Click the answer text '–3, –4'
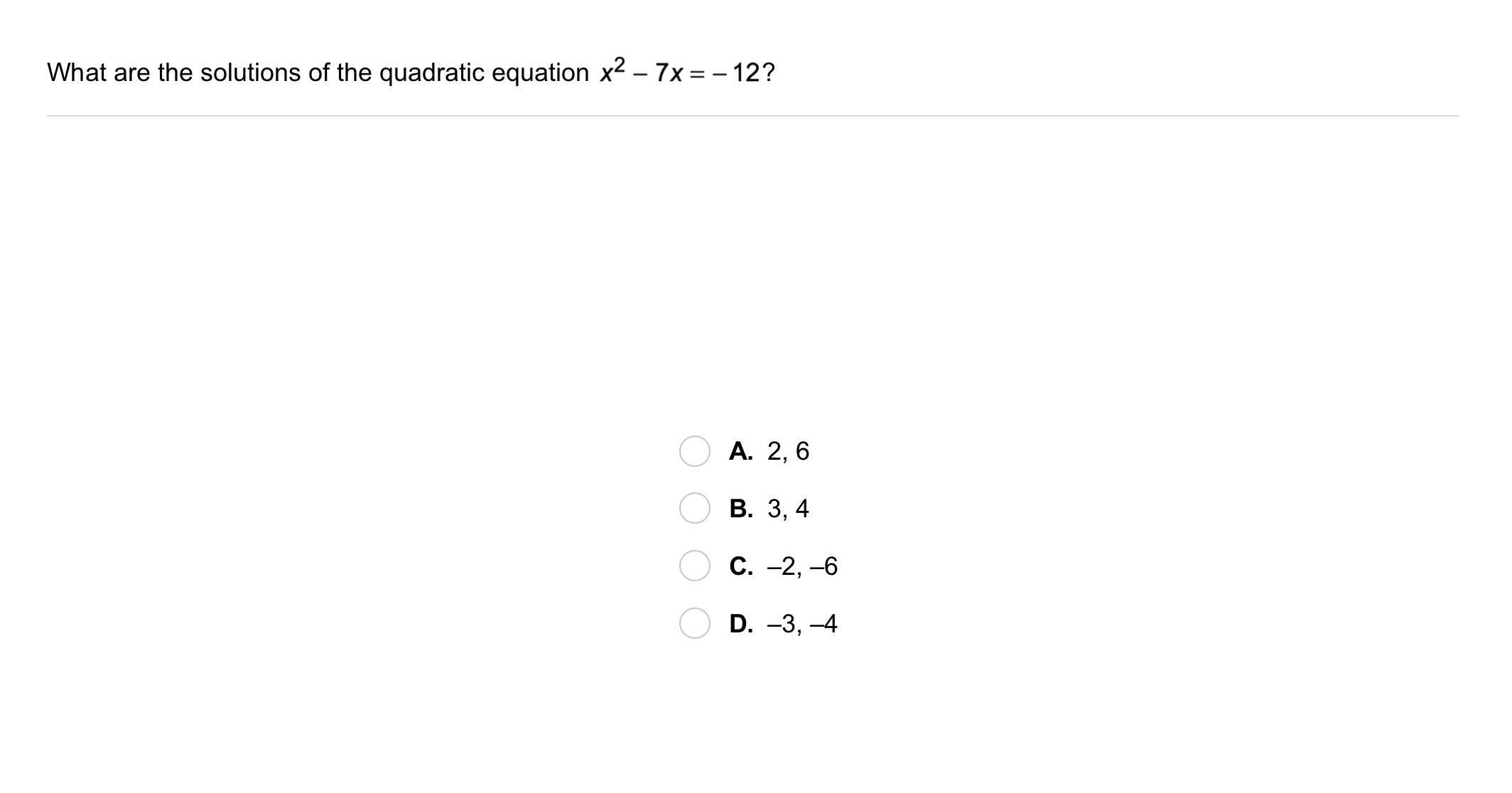This screenshot has width=1512, height=793. pyautogui.click(x=802, y=624)
